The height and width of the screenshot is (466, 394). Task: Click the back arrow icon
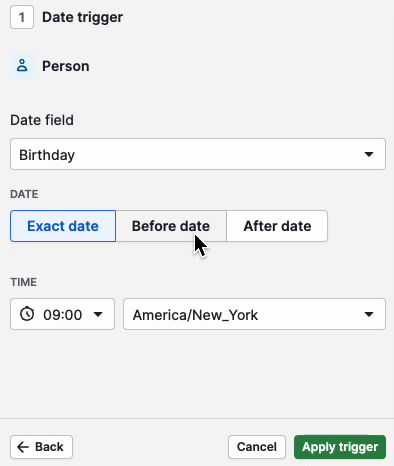coord(23,447)
